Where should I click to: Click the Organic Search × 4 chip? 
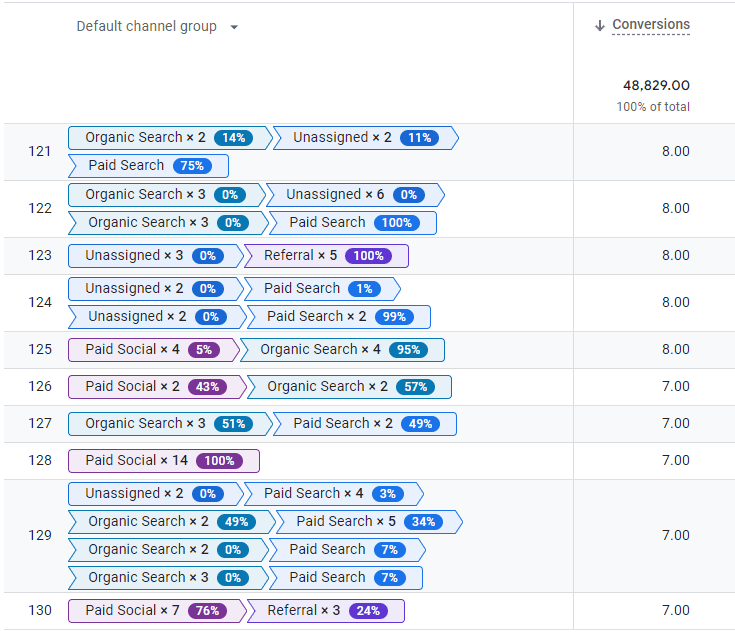point(345,350)
